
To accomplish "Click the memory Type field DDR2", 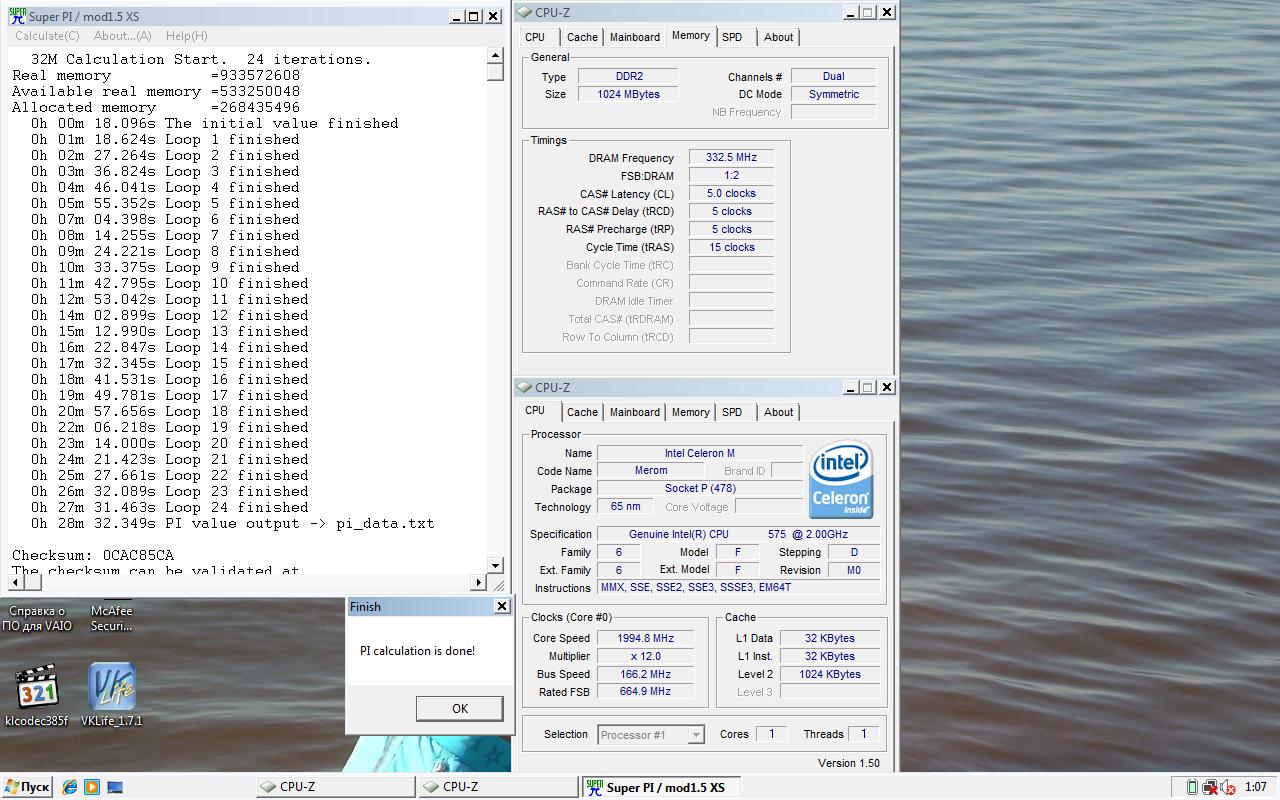I will (628, 77).
